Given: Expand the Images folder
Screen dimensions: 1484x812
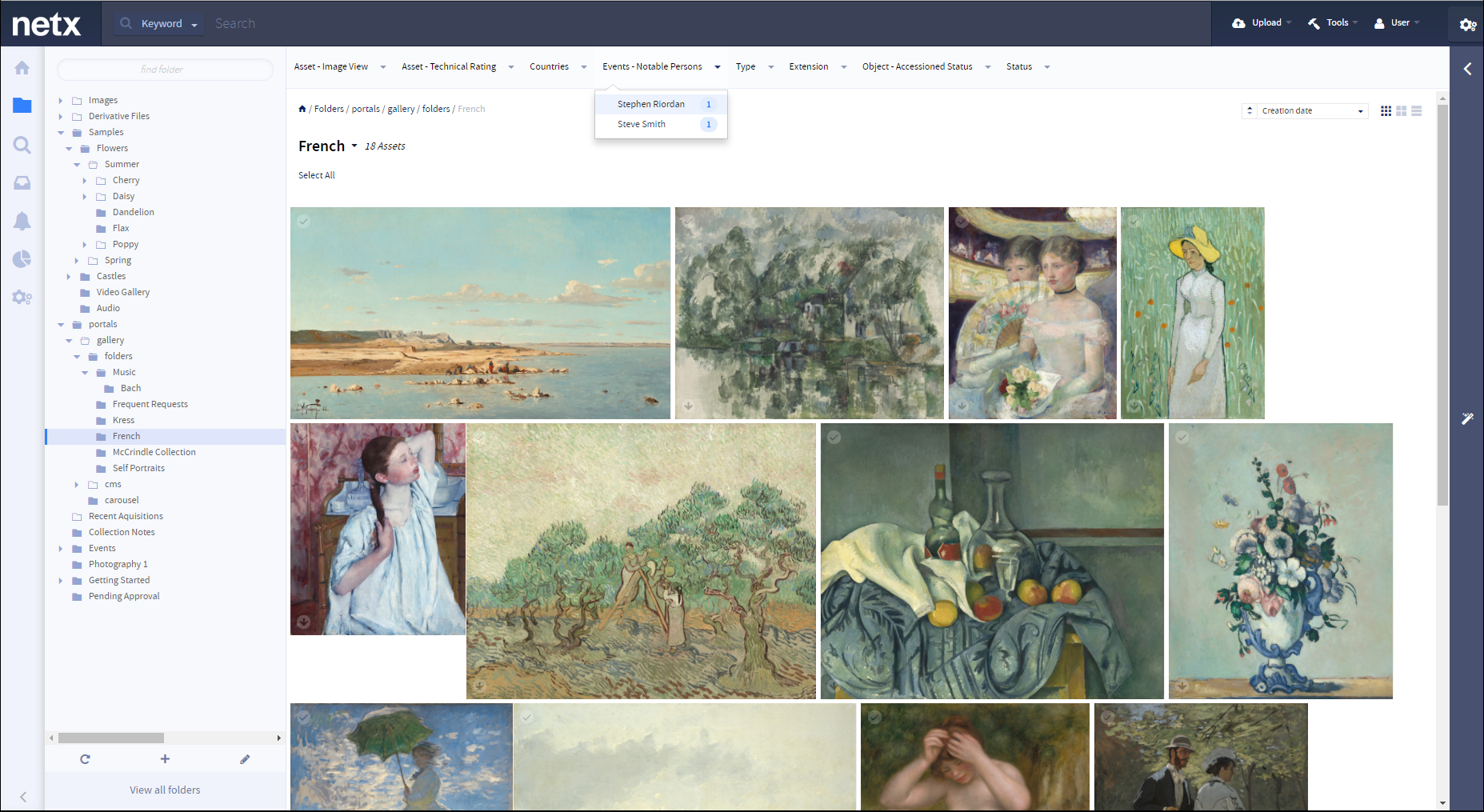Looking at the screenshot, I should coord(60,101).
